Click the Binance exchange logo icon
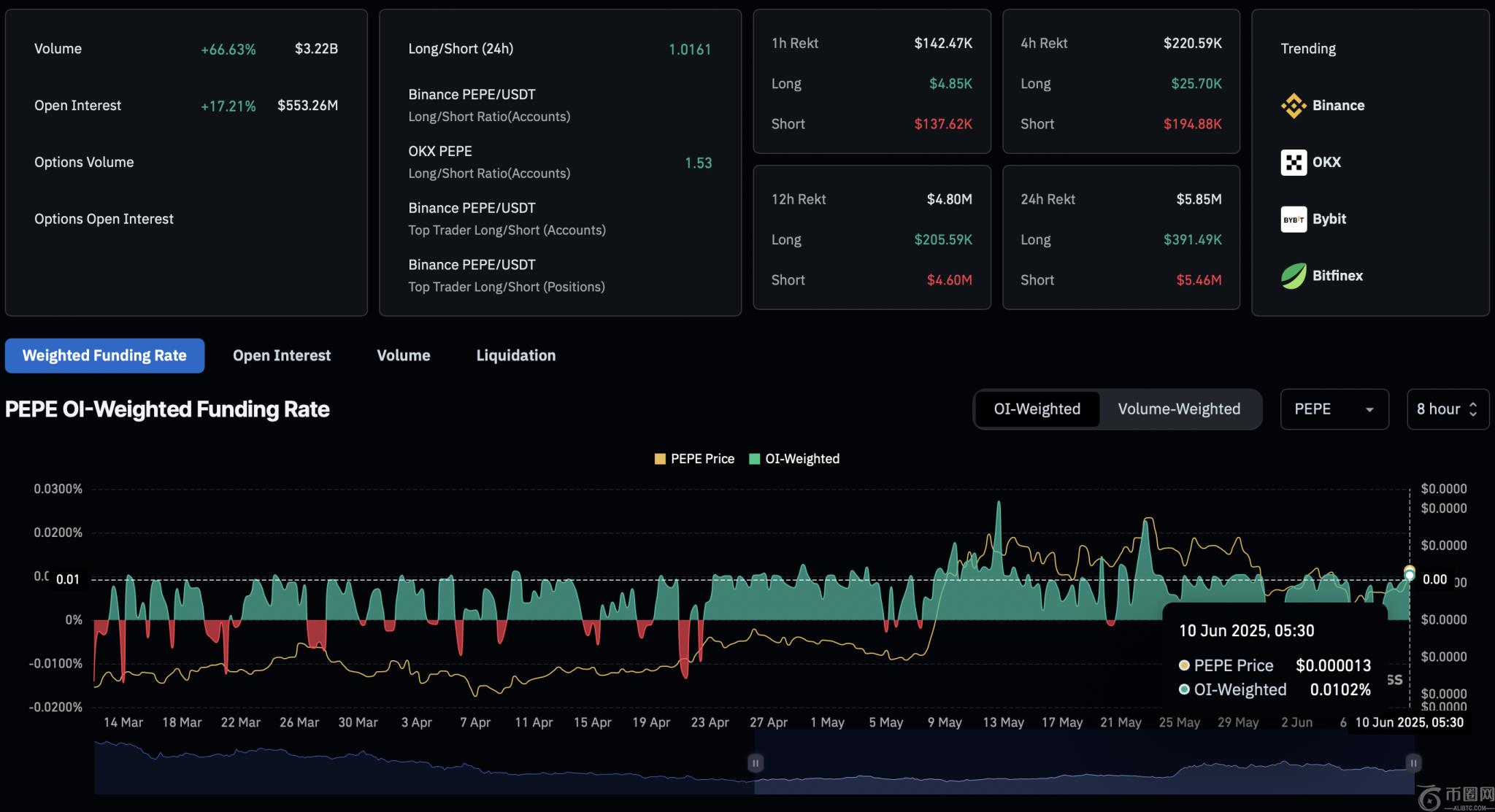1495x812 pixels. click(1293, 106)
